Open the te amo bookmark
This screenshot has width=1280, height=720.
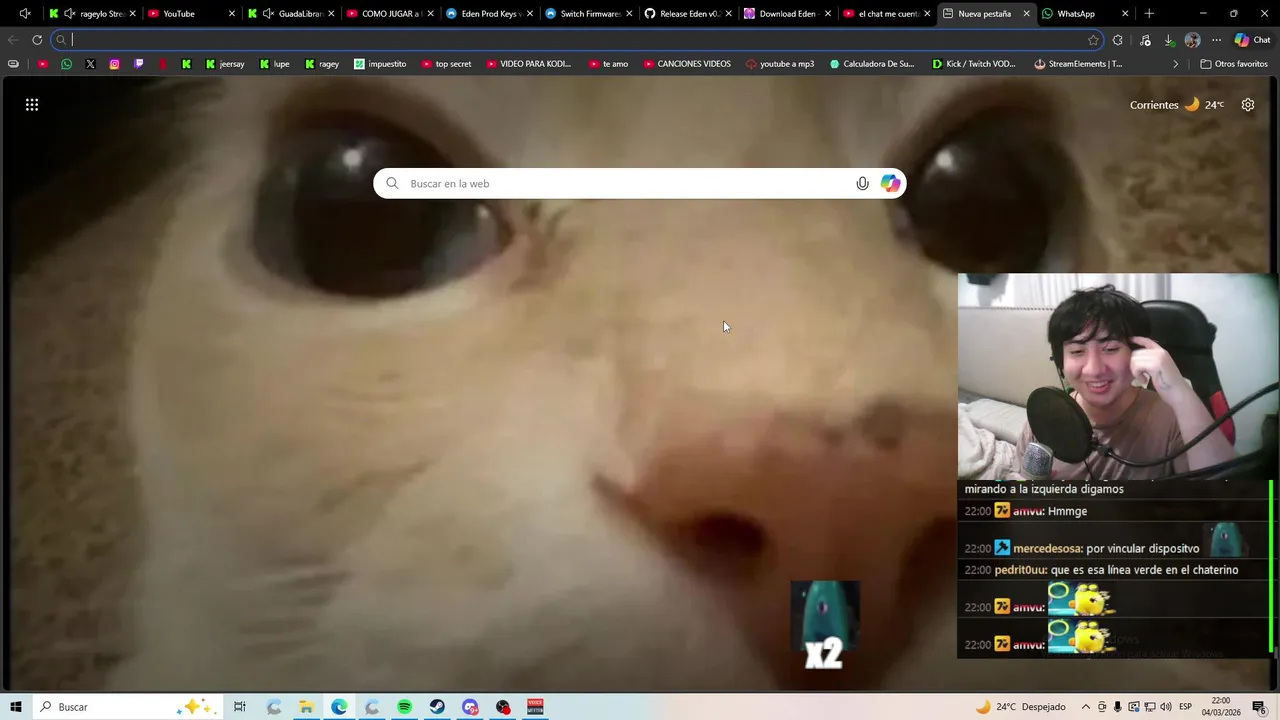[x=608, y=64]
